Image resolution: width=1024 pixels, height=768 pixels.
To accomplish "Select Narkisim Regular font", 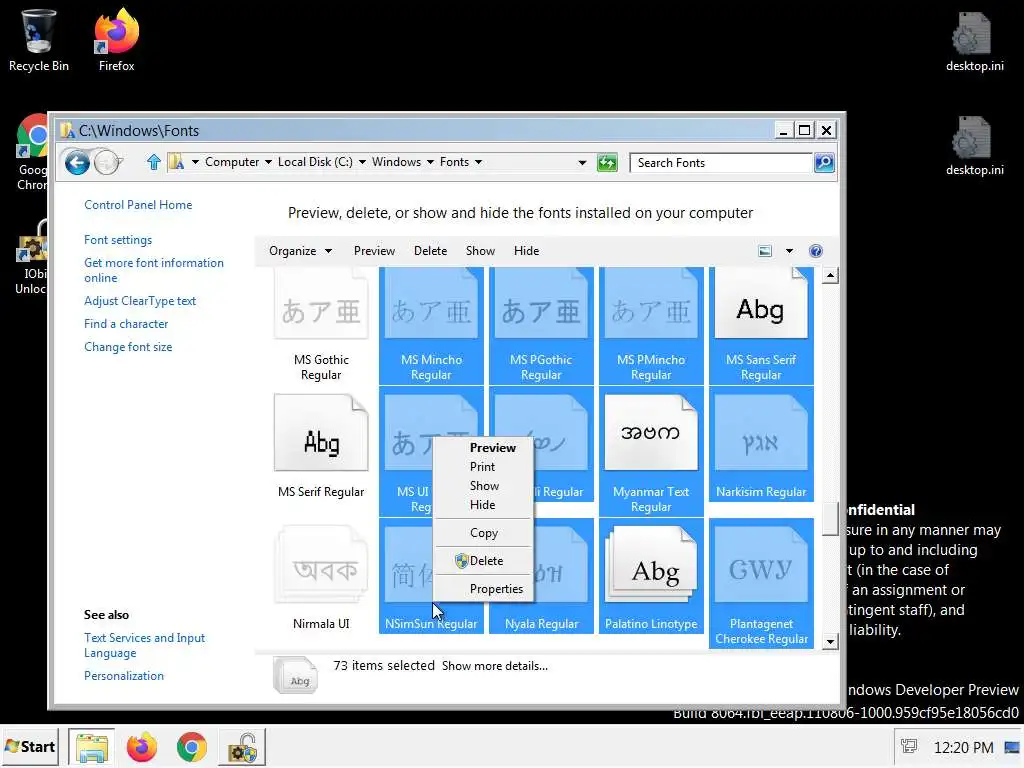I will tap(761, 445).
